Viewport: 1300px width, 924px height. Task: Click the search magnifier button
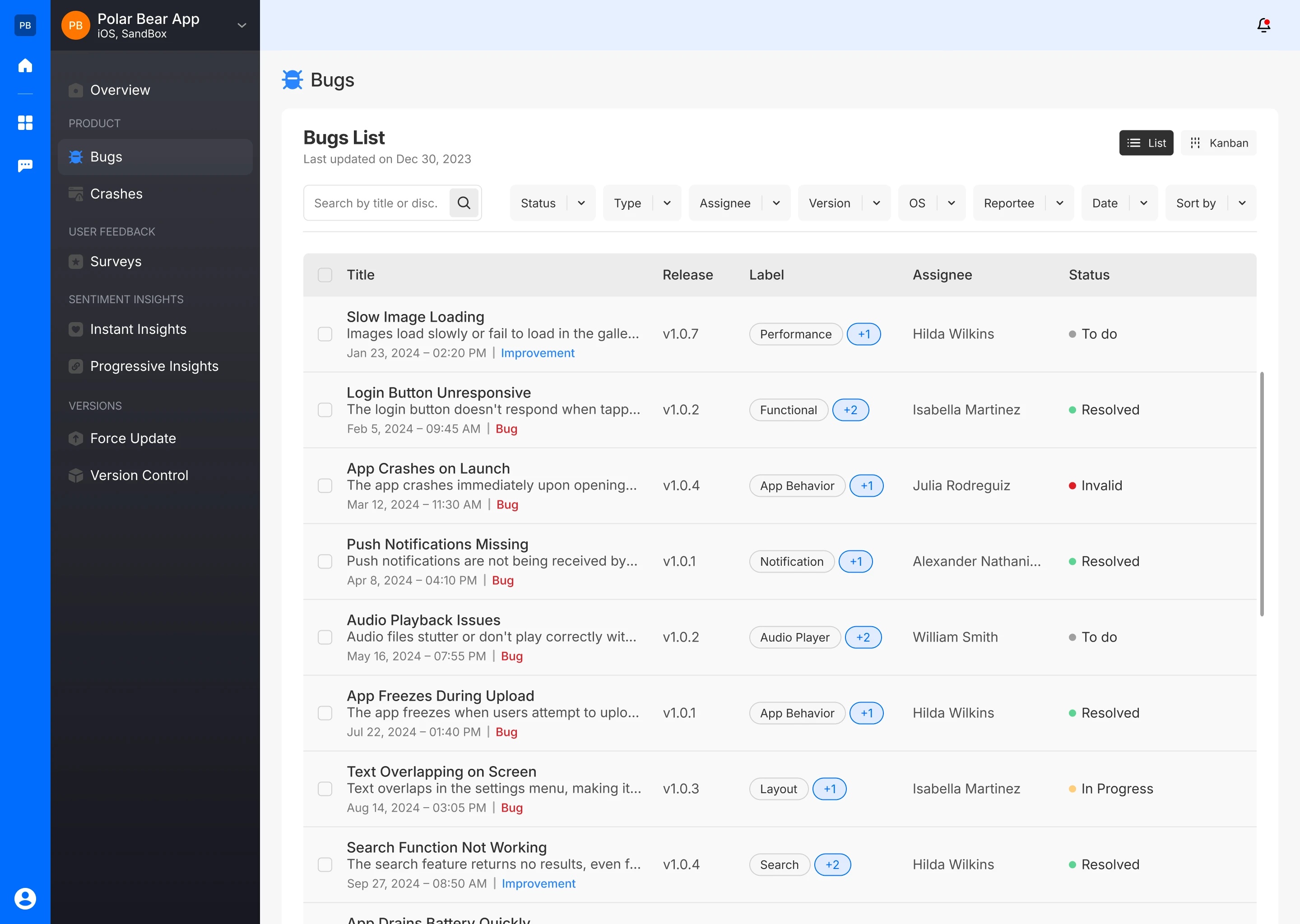464,203
